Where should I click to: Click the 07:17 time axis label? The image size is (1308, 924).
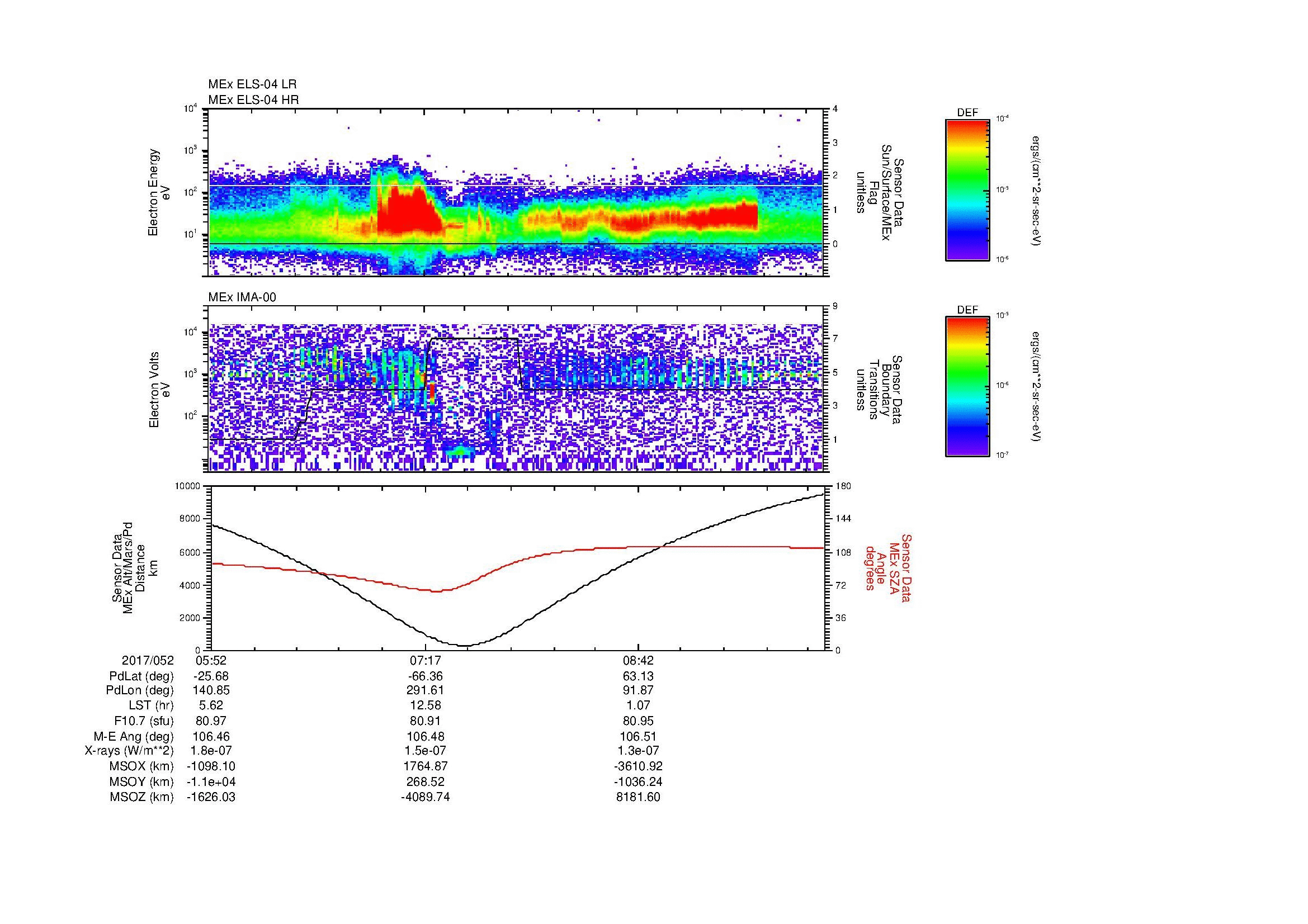tap(425, 660)
